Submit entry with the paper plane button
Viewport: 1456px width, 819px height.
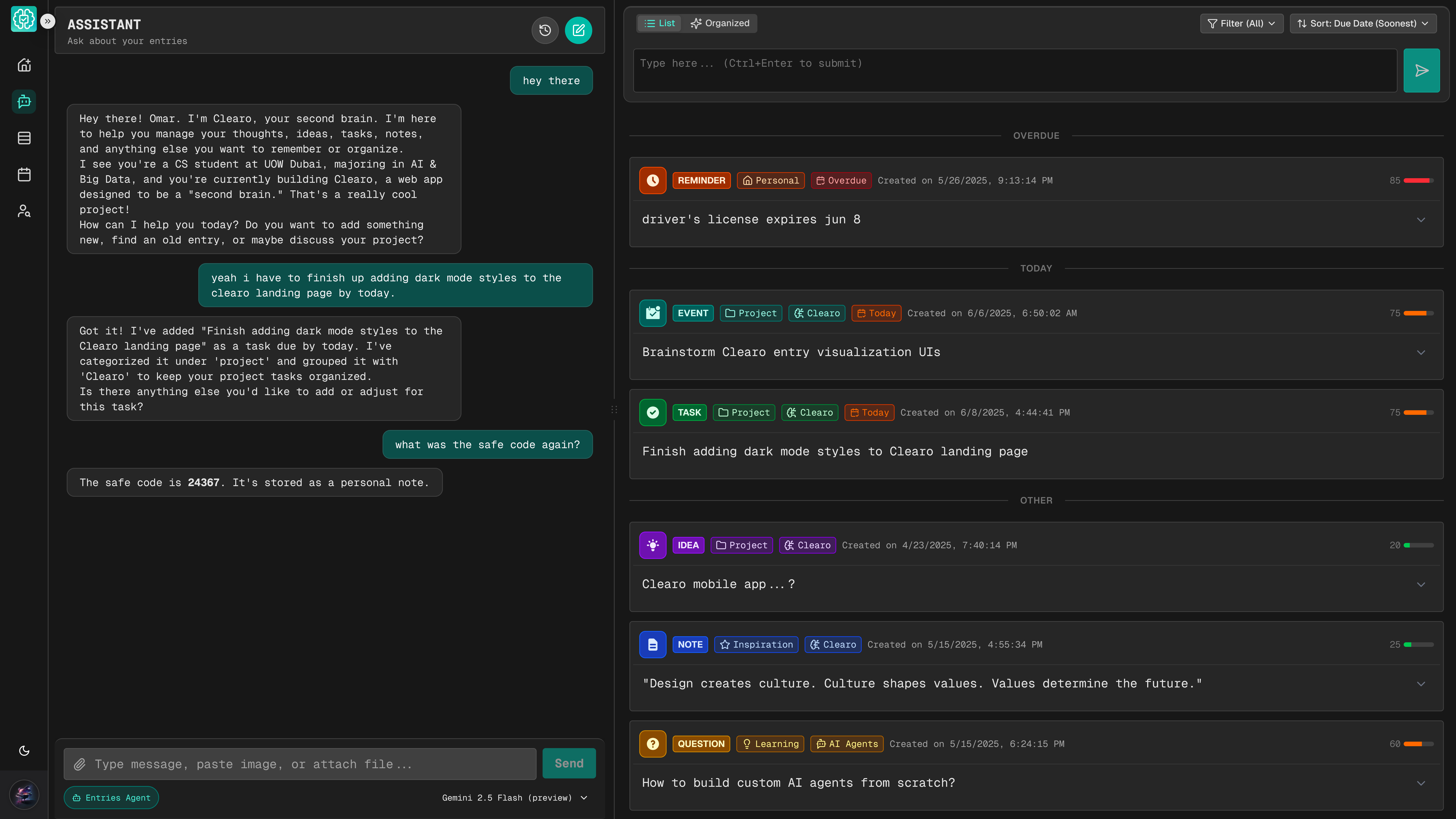coord(1421,71)
